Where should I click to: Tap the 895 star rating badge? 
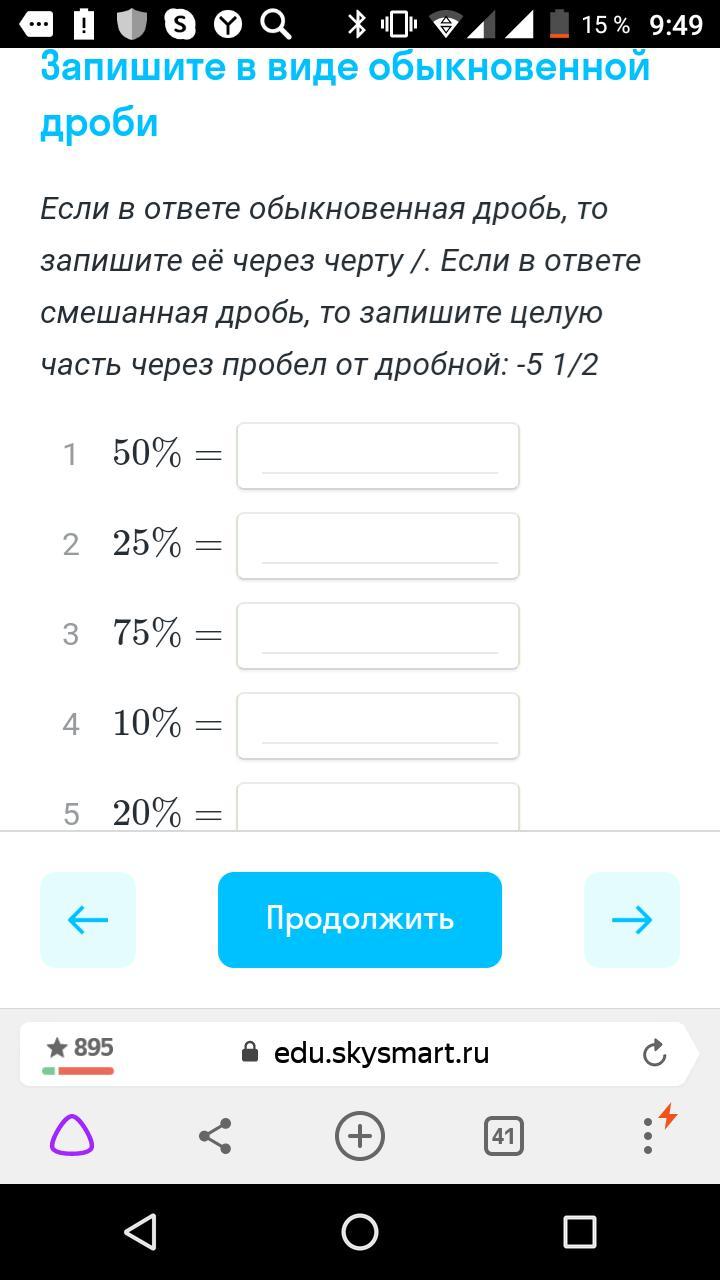(79, 1053)
